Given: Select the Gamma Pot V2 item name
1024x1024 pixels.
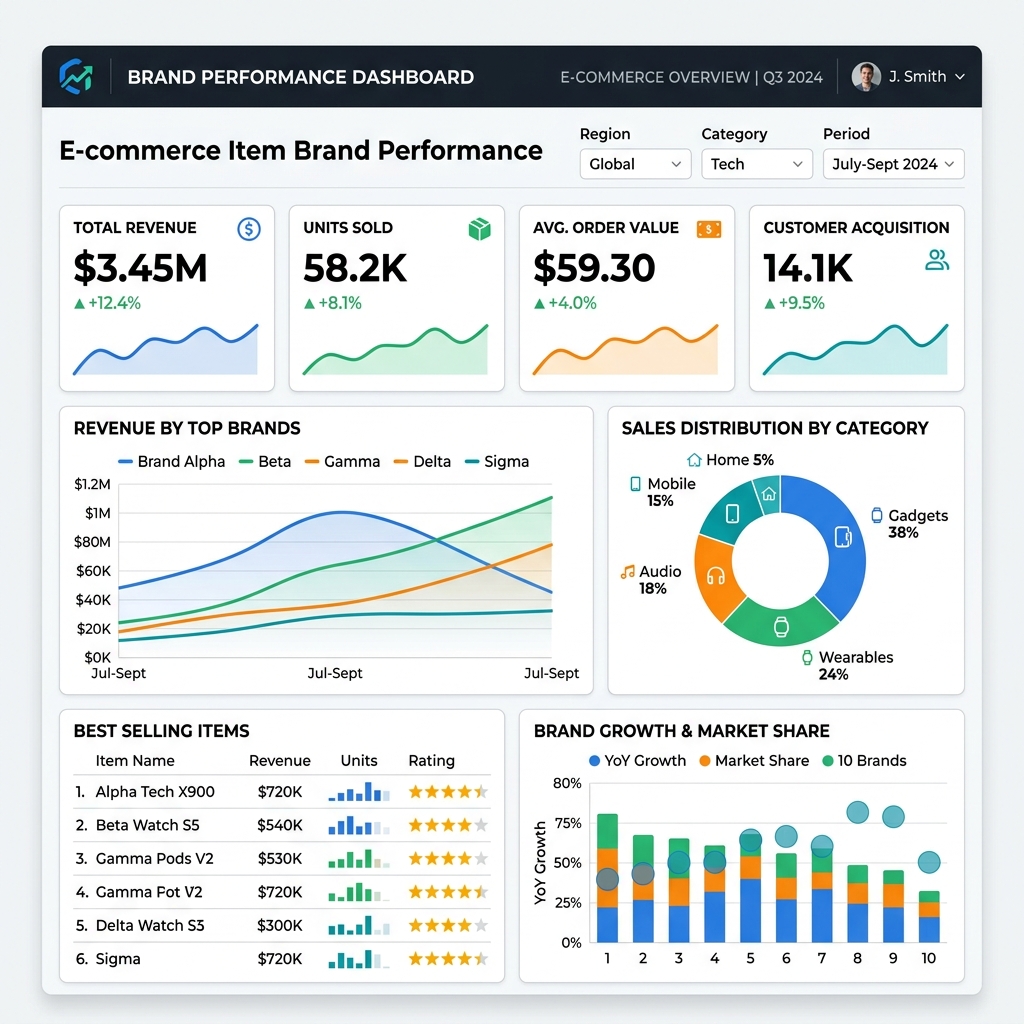Looking at the screenshot, I should pos(149,892).
